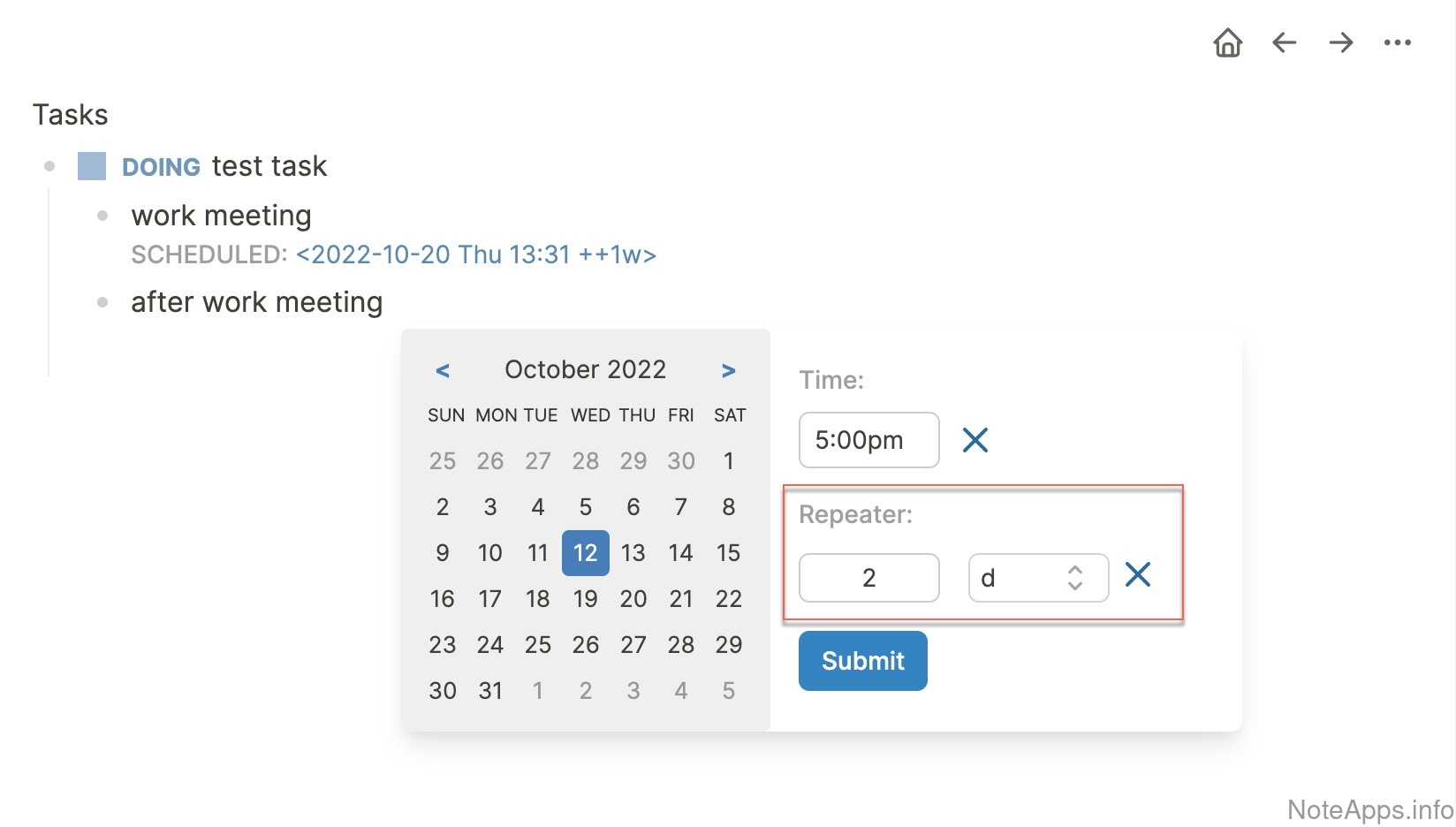
Task: Open the three-dots more menu
Action: click(x=1398, y=42)
